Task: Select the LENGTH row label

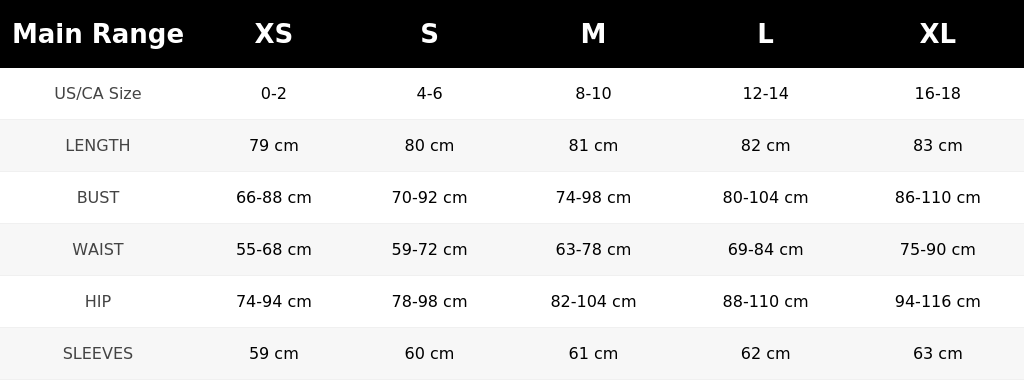Action: [x=98, y=146]
